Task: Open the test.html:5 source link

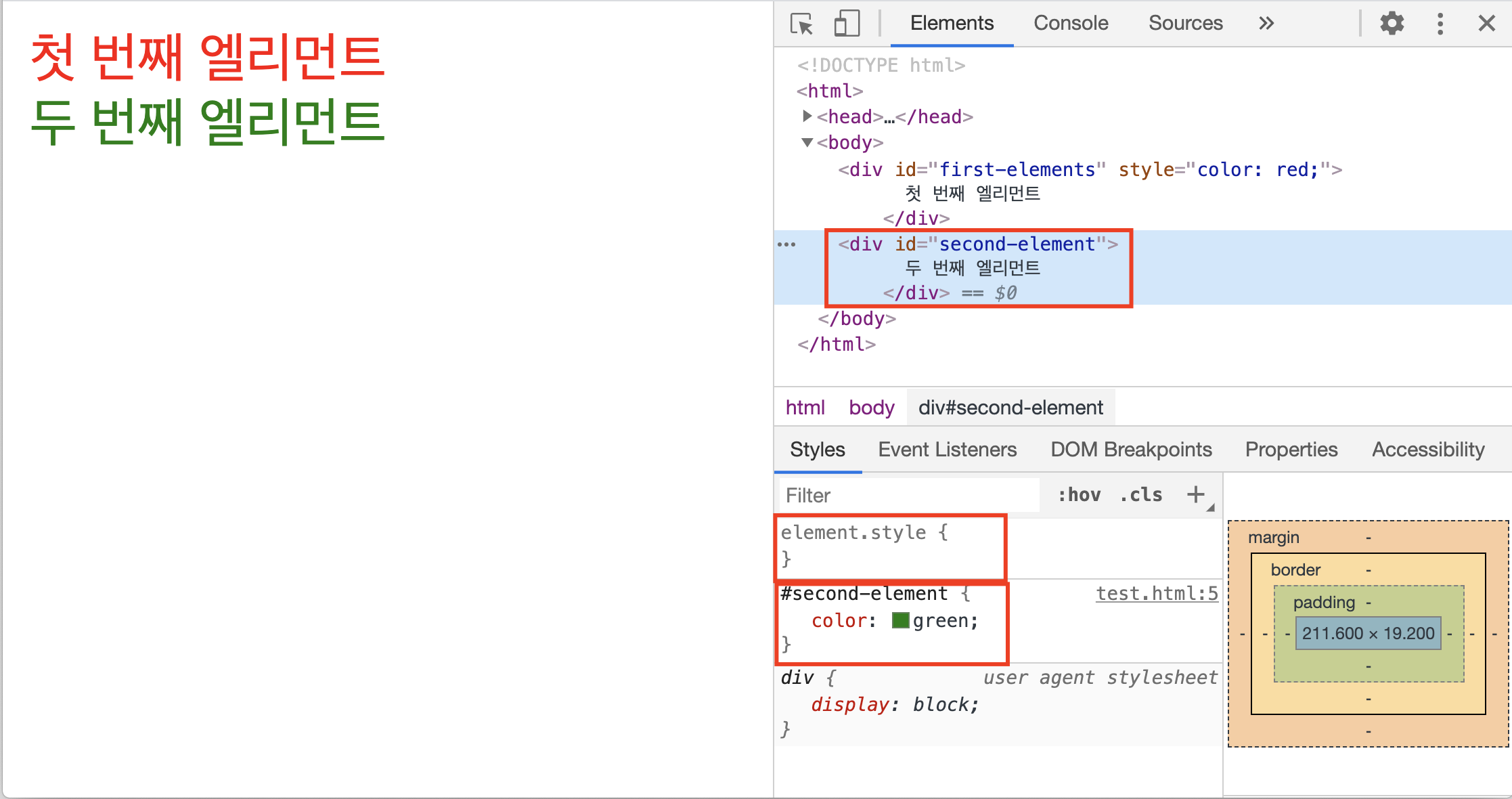Action: pos(1156,594)
